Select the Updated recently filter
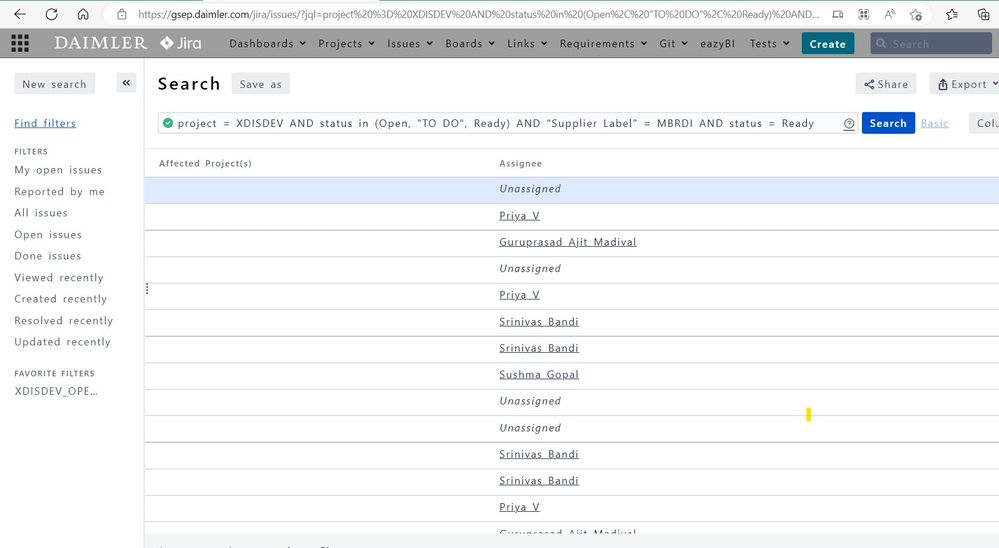Screen dimensions: 999x548 [62, 342]
